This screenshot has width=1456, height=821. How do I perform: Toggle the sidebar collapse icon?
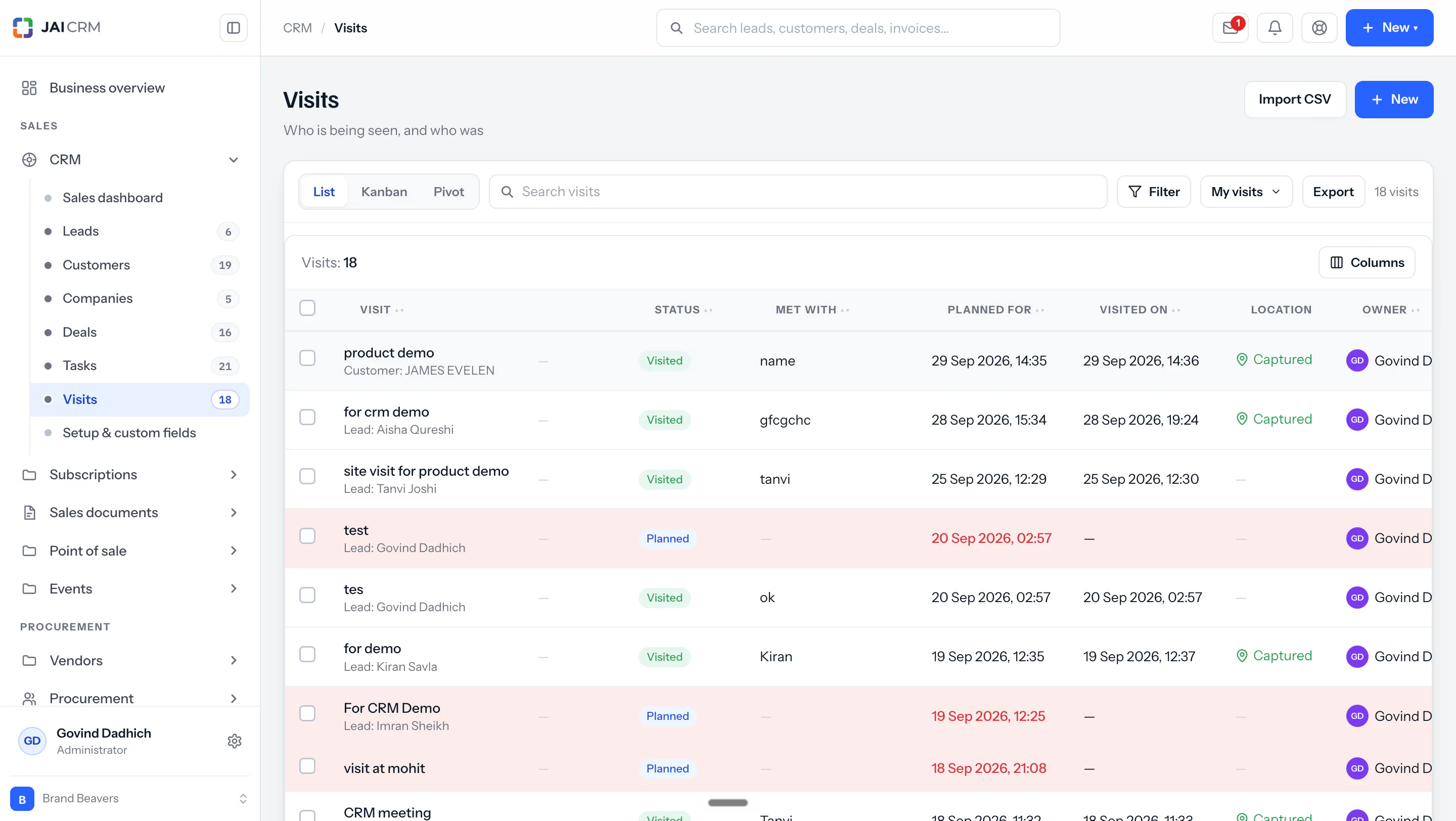234,28
